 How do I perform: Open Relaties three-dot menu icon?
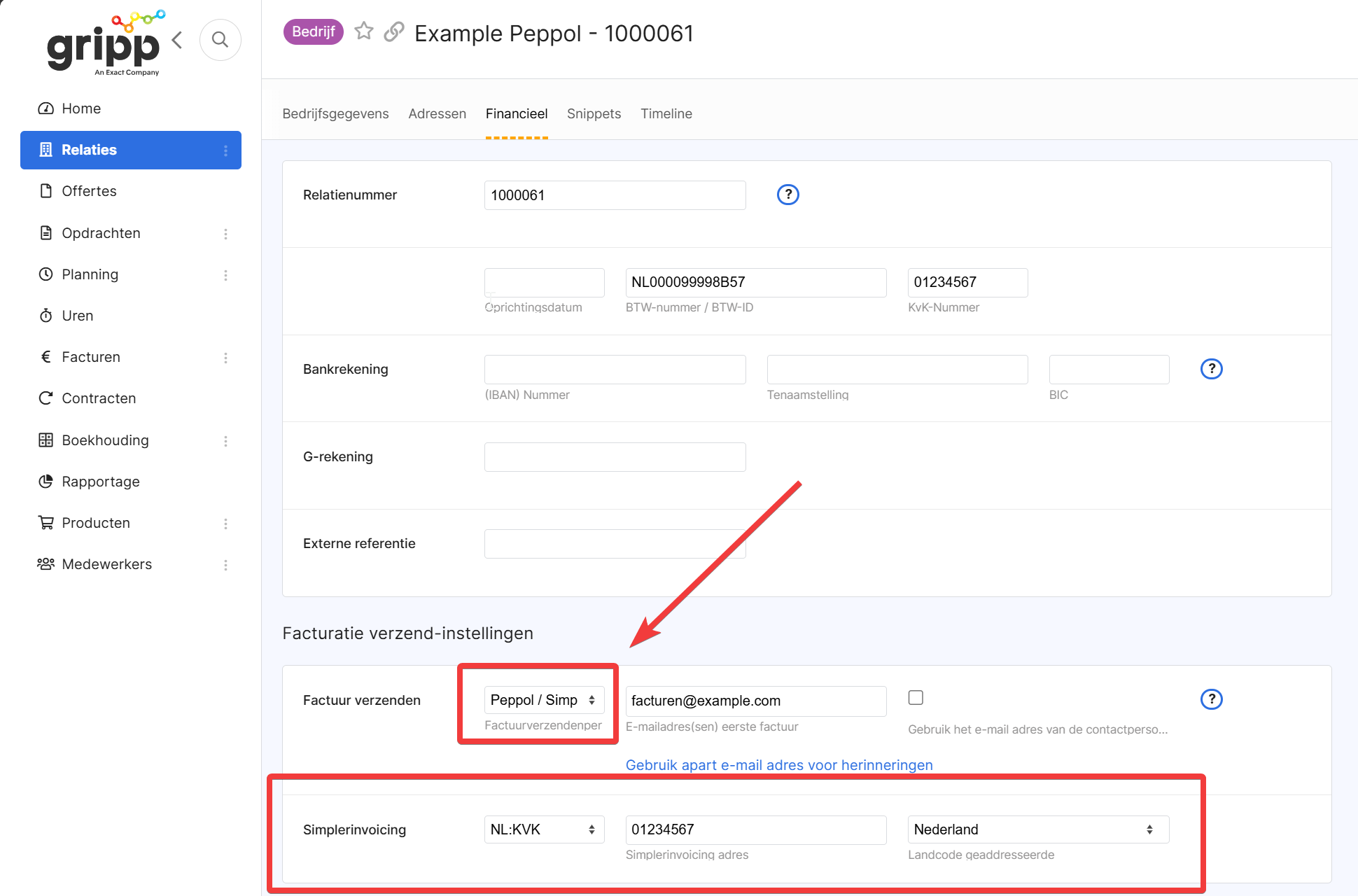[225, 150]
